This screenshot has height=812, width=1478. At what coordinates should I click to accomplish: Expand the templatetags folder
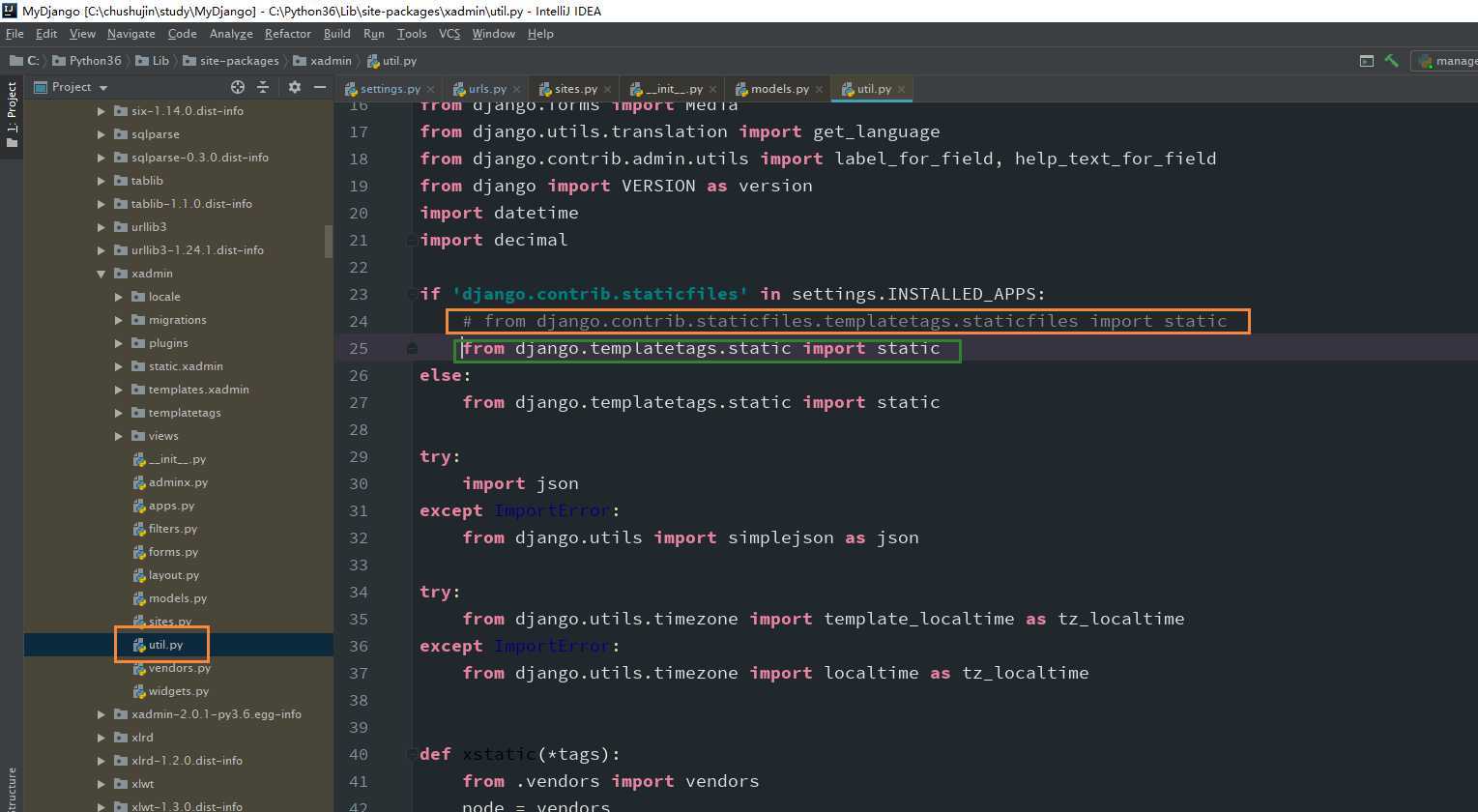click(x=119, y=413)
